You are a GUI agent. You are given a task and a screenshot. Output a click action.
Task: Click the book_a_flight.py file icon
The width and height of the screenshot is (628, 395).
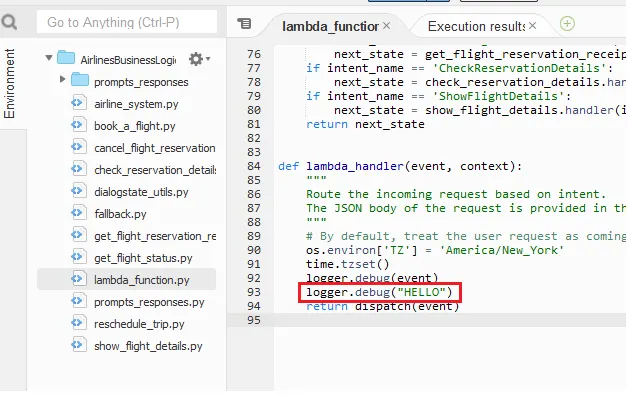point(79,125)
